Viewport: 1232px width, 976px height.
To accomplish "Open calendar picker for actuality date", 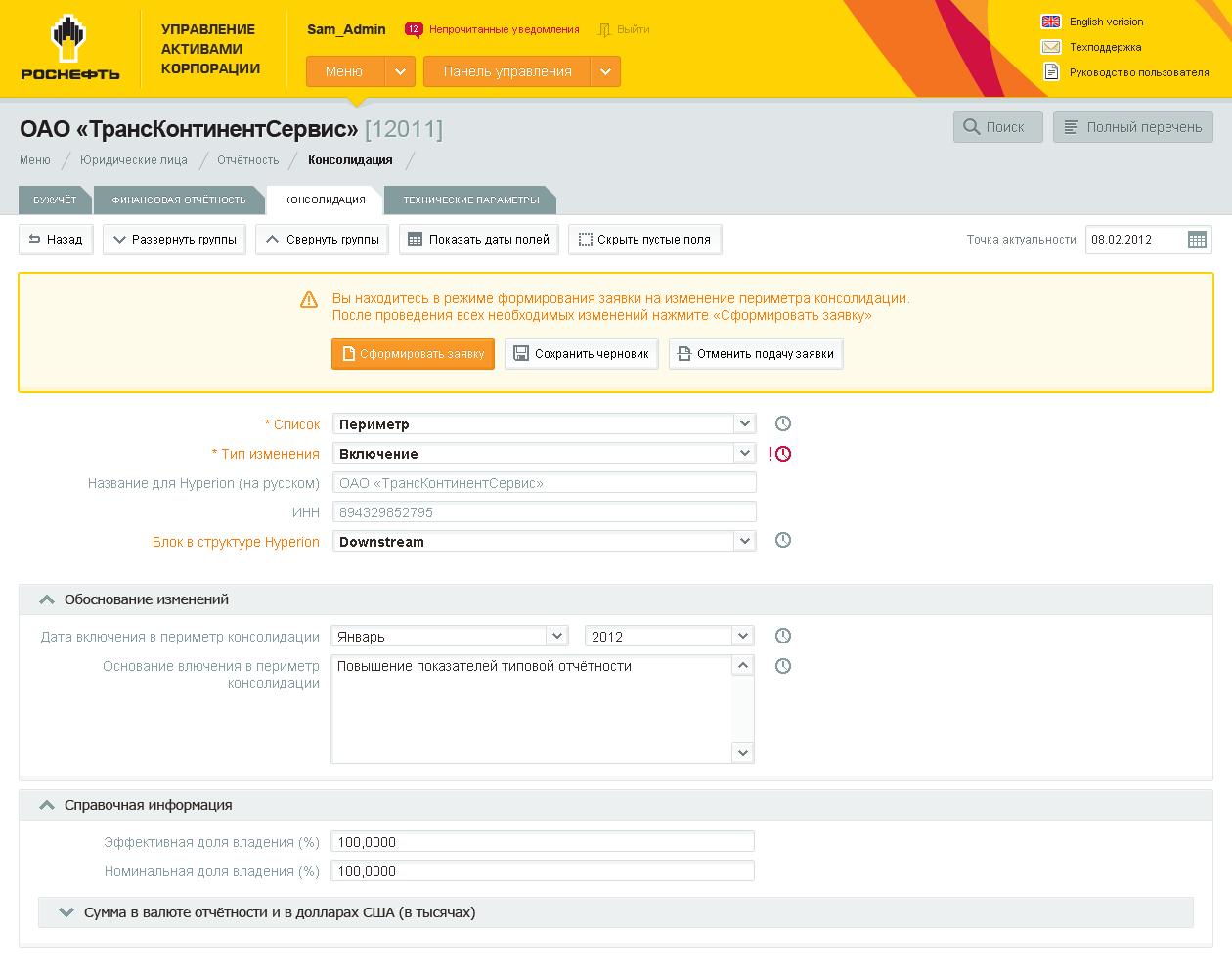I will (x=1197, y=240).
